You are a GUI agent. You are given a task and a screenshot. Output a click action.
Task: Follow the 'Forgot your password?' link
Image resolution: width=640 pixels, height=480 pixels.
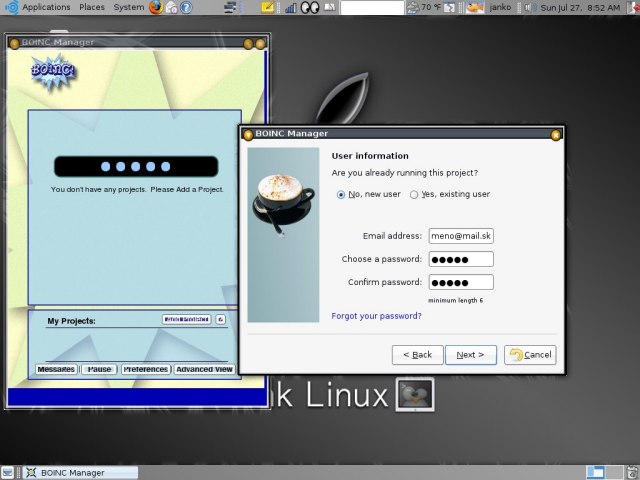(x=376, y=316)
